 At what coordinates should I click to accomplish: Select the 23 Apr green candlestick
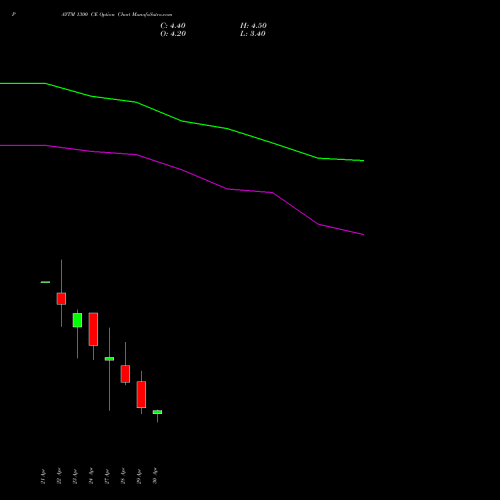point(77,320)
